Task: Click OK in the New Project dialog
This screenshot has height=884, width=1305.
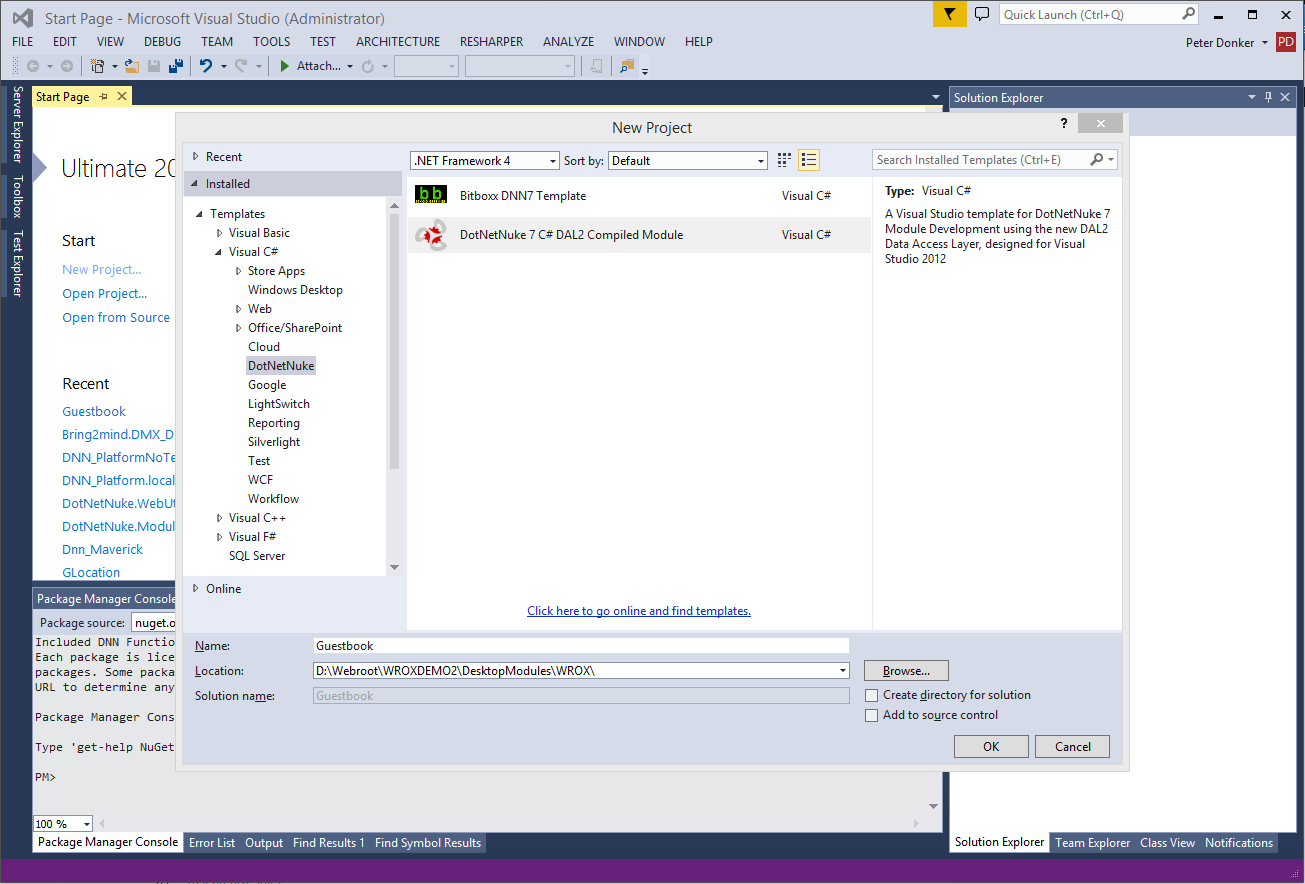Action: (x=991, y=747)
